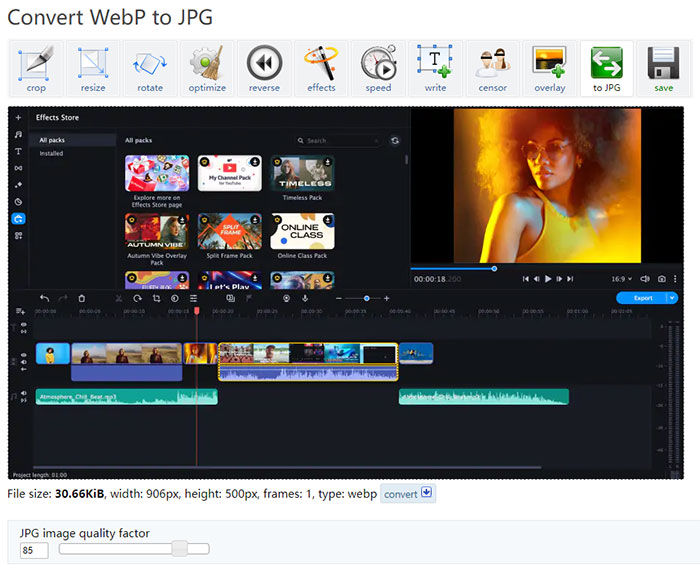Click the JPG quality factor input box
The height and width of the screenshot is (570, 700).
tap(34, 550)
